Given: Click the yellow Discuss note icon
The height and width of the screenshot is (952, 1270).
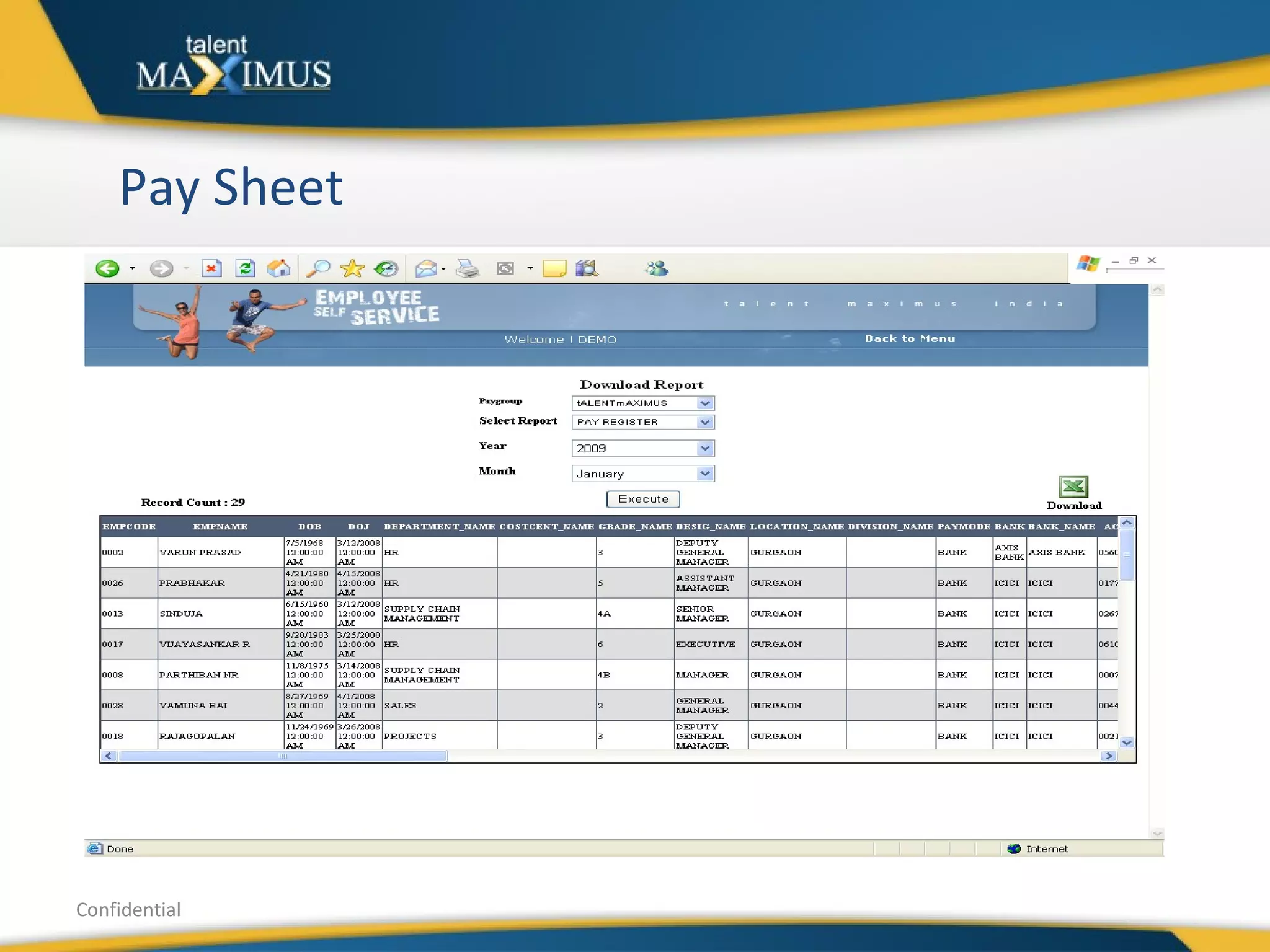Looking at the screenshot, I should (554, 268).
